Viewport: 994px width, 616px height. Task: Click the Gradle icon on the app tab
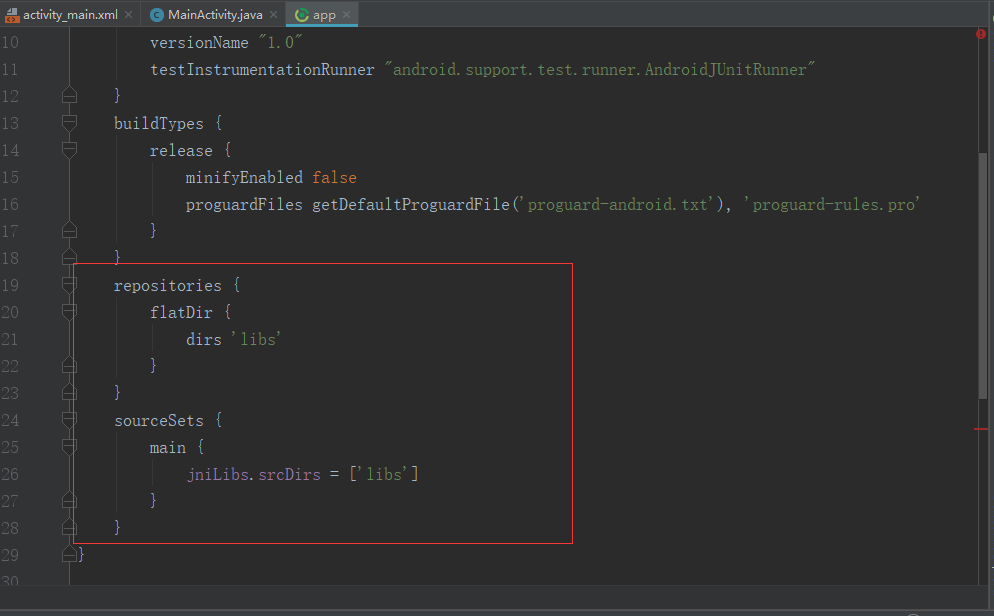[x=300, y=15]
